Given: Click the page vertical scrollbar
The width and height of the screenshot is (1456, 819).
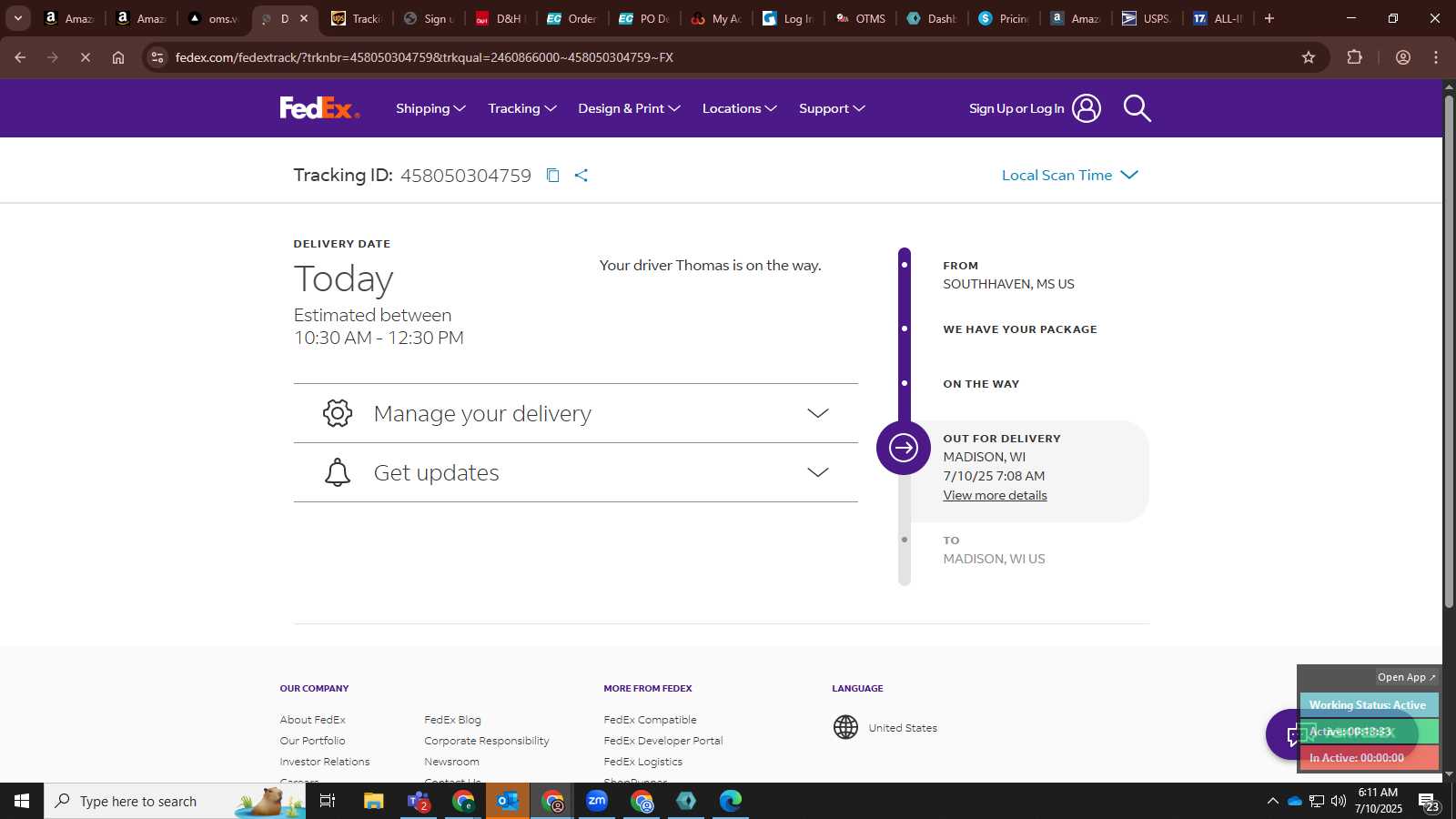Looking at the screenshot, I should pyautogui.click(x=1449, y=350).
